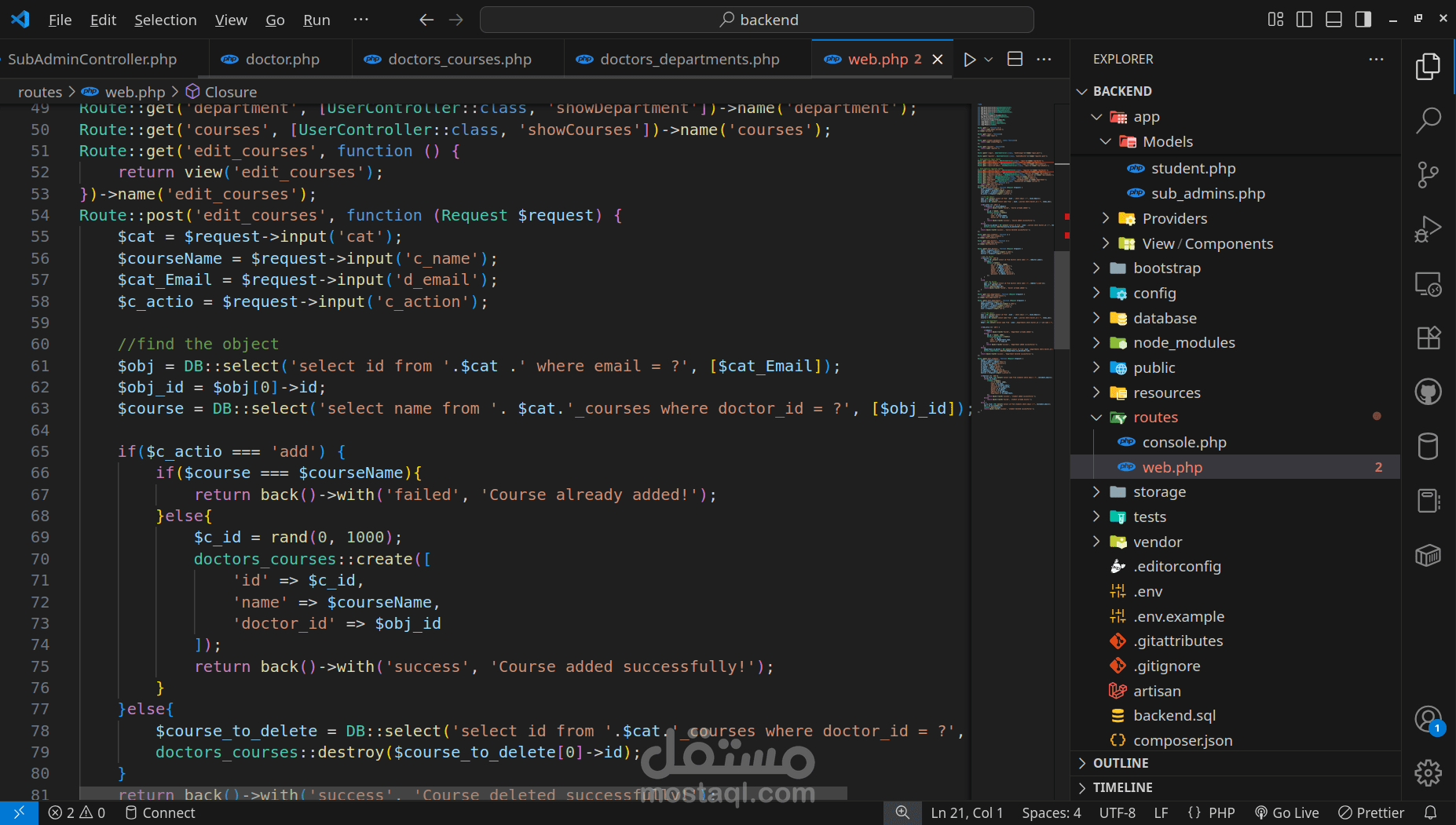Open the Database view in activity bar

pyautogui.click(x=1428, y=446)
